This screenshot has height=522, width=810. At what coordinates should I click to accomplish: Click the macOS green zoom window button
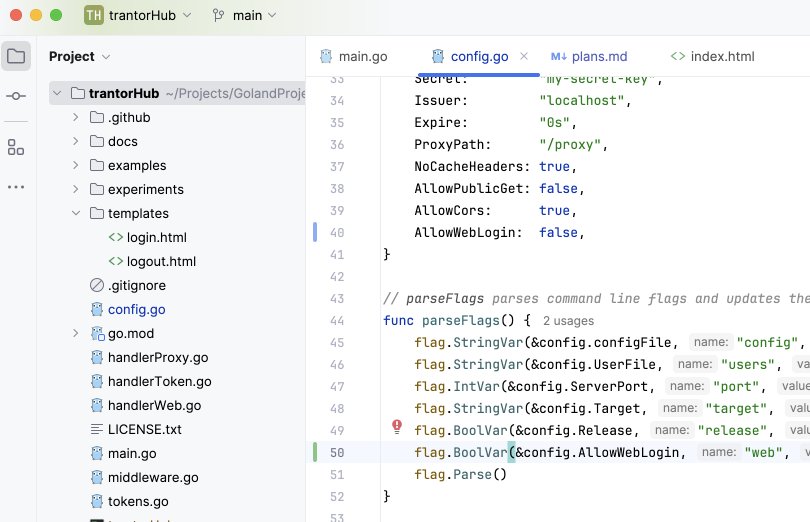click(x=56, y=16)
